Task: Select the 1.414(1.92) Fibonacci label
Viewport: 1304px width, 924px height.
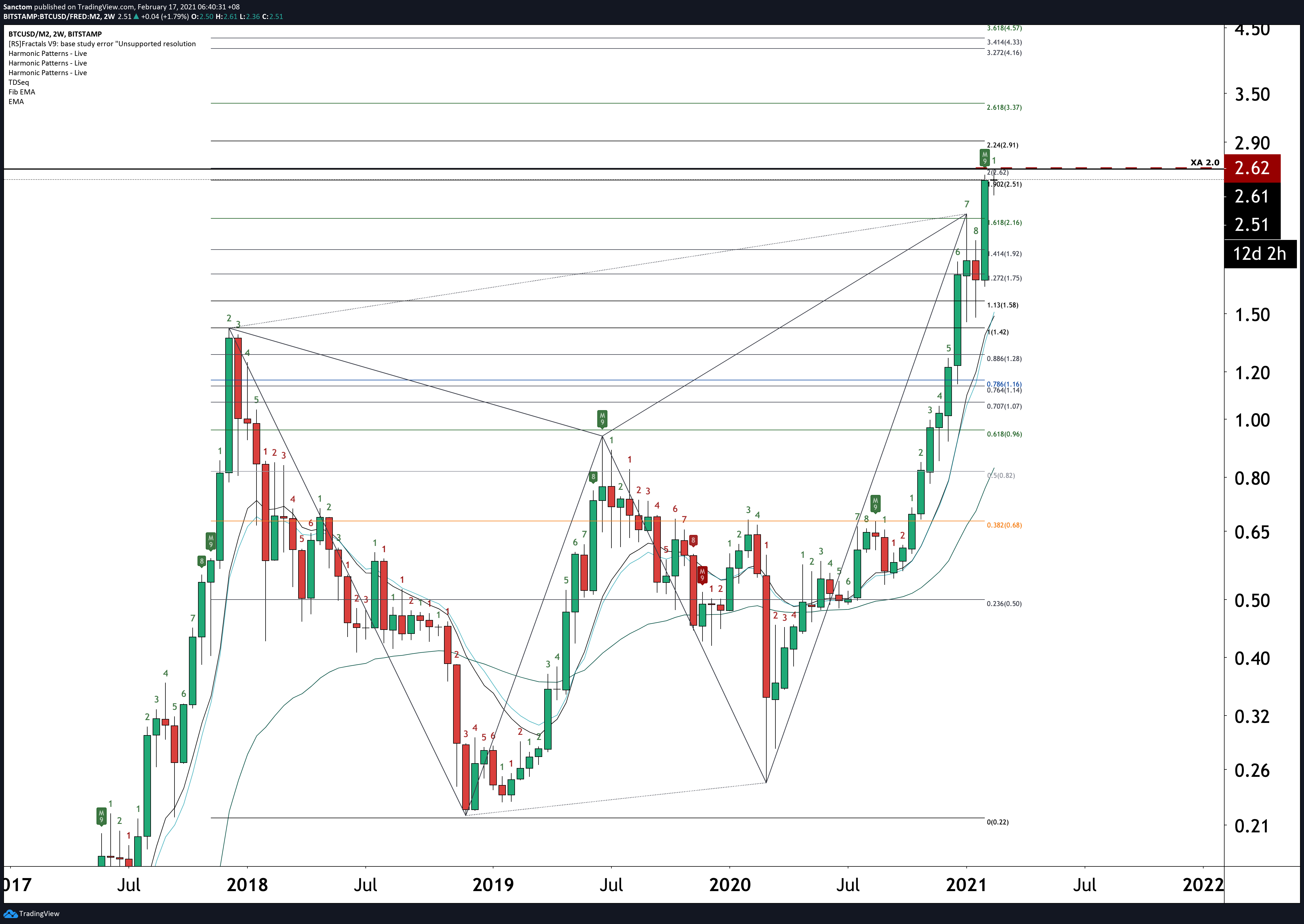Action: [1004, 254]
